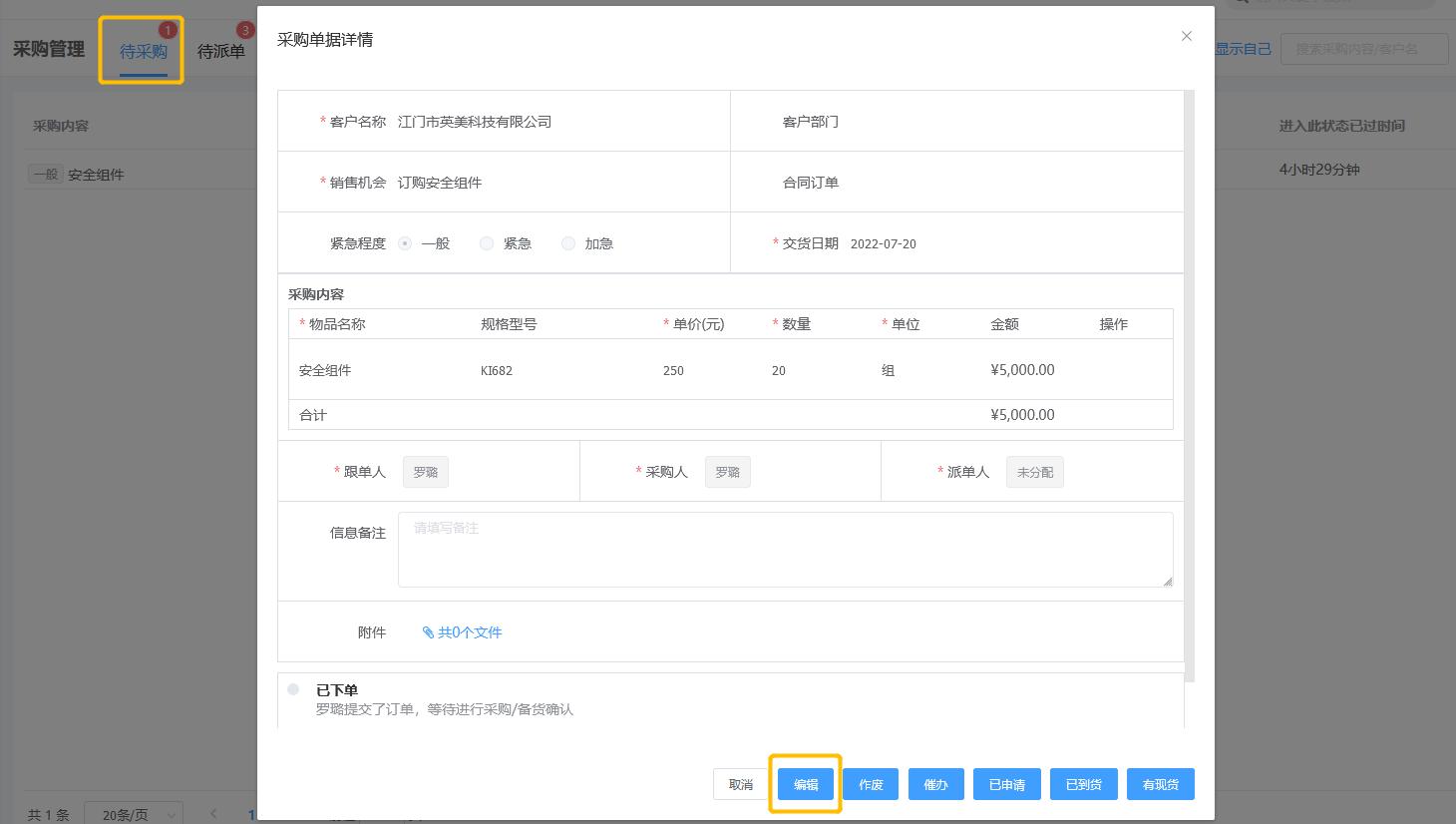Viewport: 1456px width, 824px height.
Task: Click the 取消 button
Action: (741, 784)
